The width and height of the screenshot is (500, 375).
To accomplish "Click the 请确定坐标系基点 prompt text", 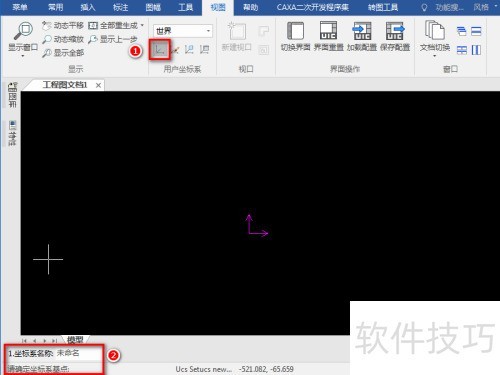I will (x=39, y=369).
